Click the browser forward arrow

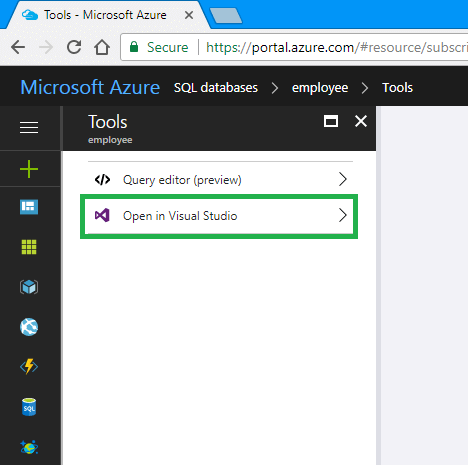[46, 47]
